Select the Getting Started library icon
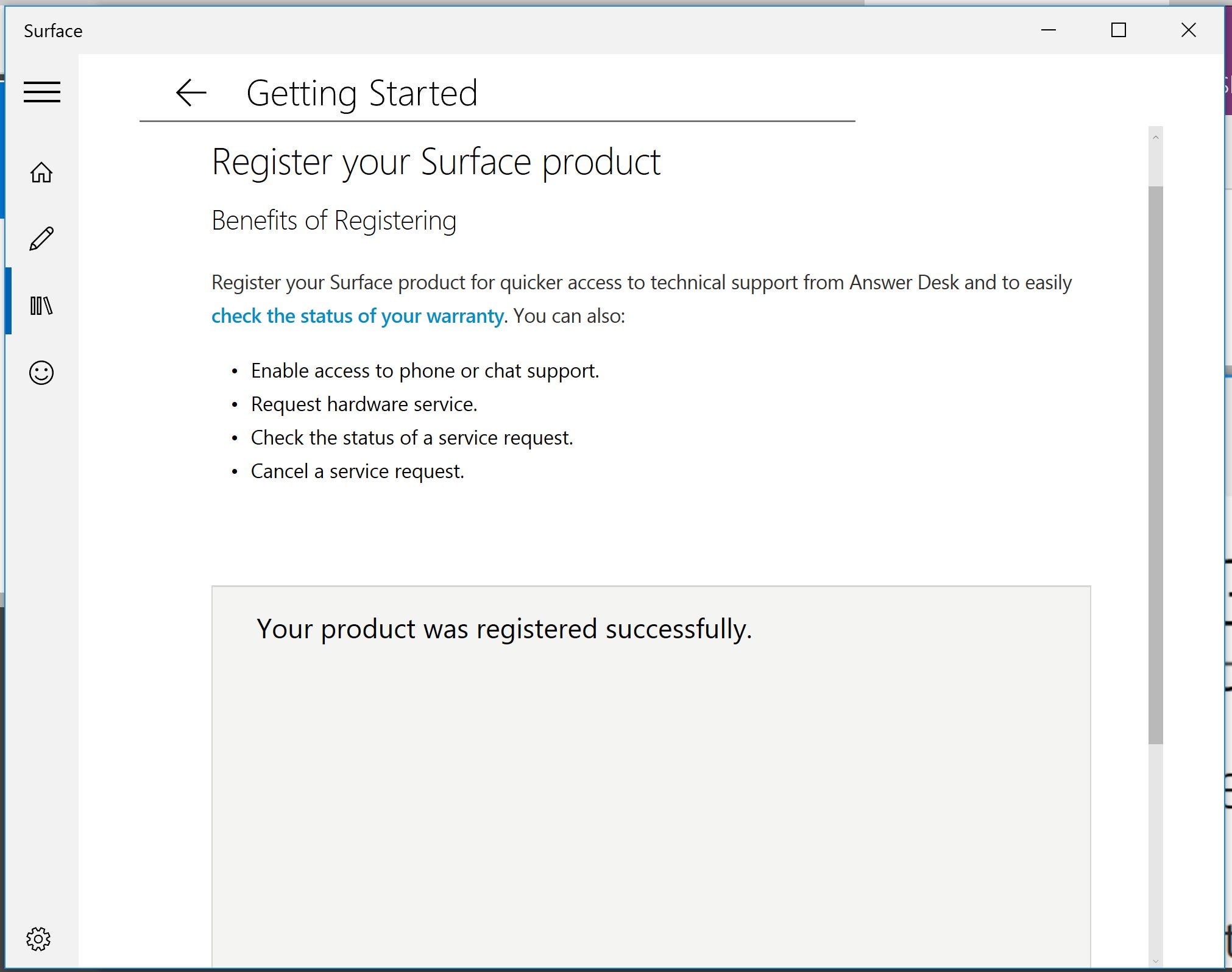The width and height of the screenshot is (1232, 972). (41, 305)
